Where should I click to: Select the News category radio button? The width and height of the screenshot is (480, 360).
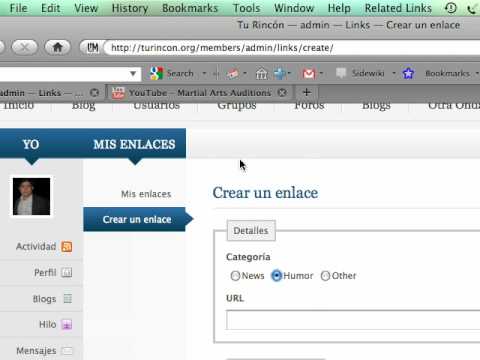(235, 276)
